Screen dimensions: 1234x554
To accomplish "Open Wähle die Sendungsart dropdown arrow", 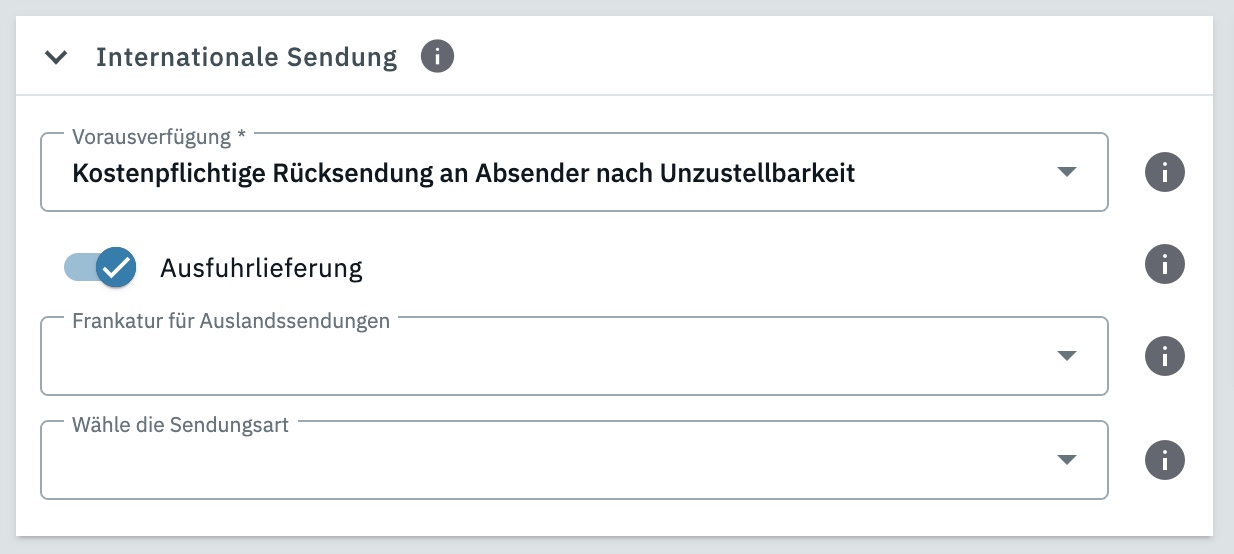I will 1067,460.
